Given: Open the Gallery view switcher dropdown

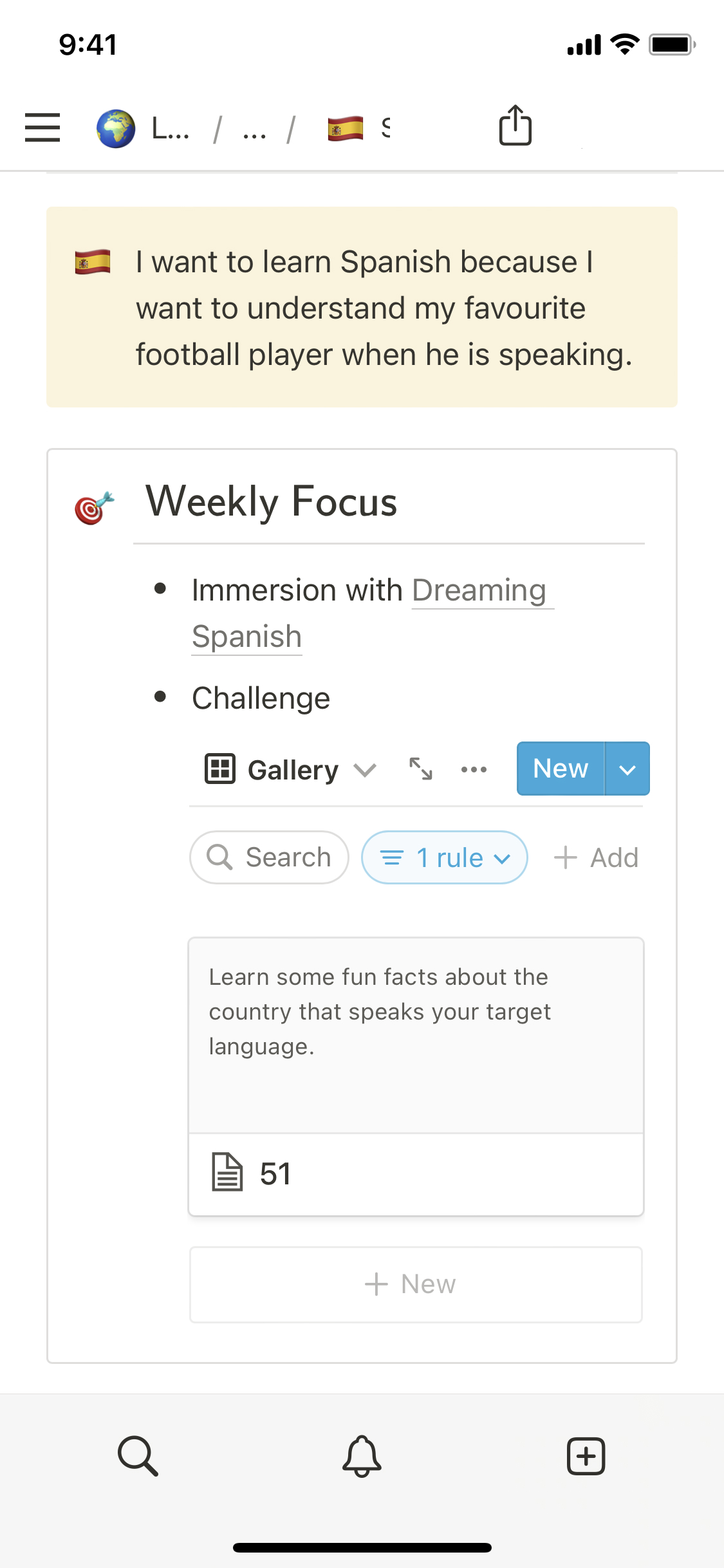Looking at the screenshot, I should (x=291, y=770).
